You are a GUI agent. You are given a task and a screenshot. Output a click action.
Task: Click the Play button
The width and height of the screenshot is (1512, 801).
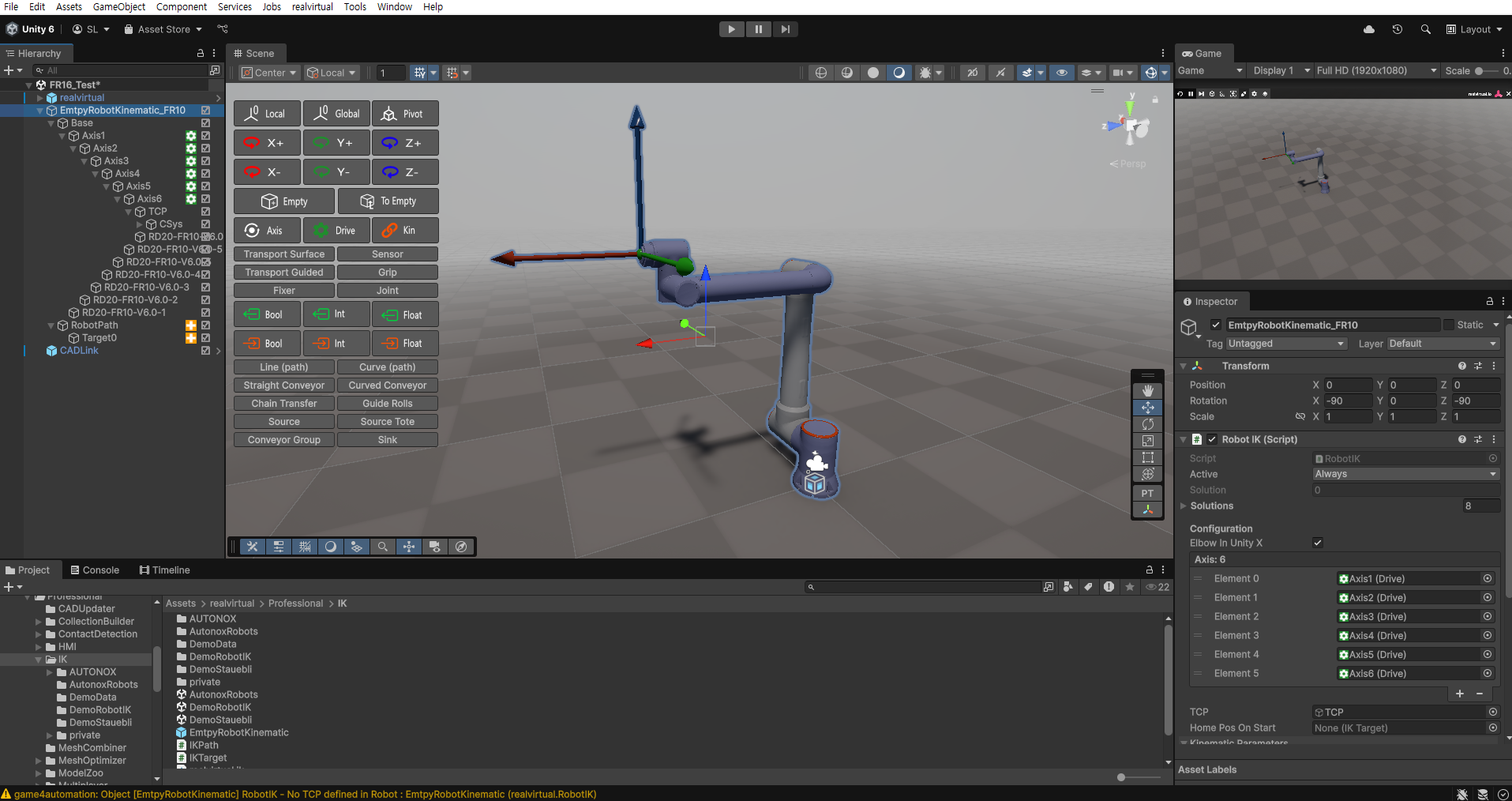732,29
